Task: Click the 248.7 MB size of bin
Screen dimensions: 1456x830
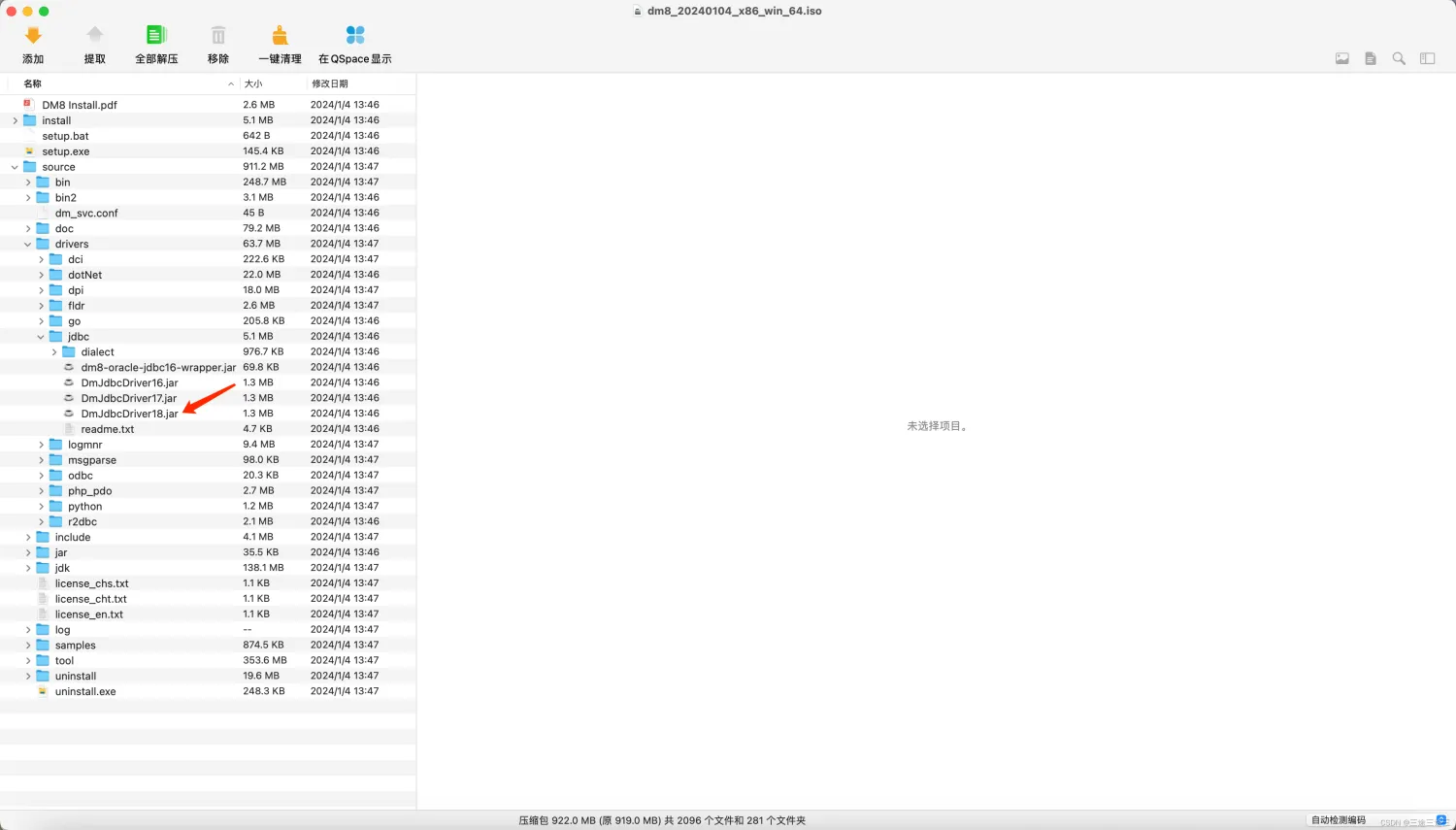Action: [264, 182]
